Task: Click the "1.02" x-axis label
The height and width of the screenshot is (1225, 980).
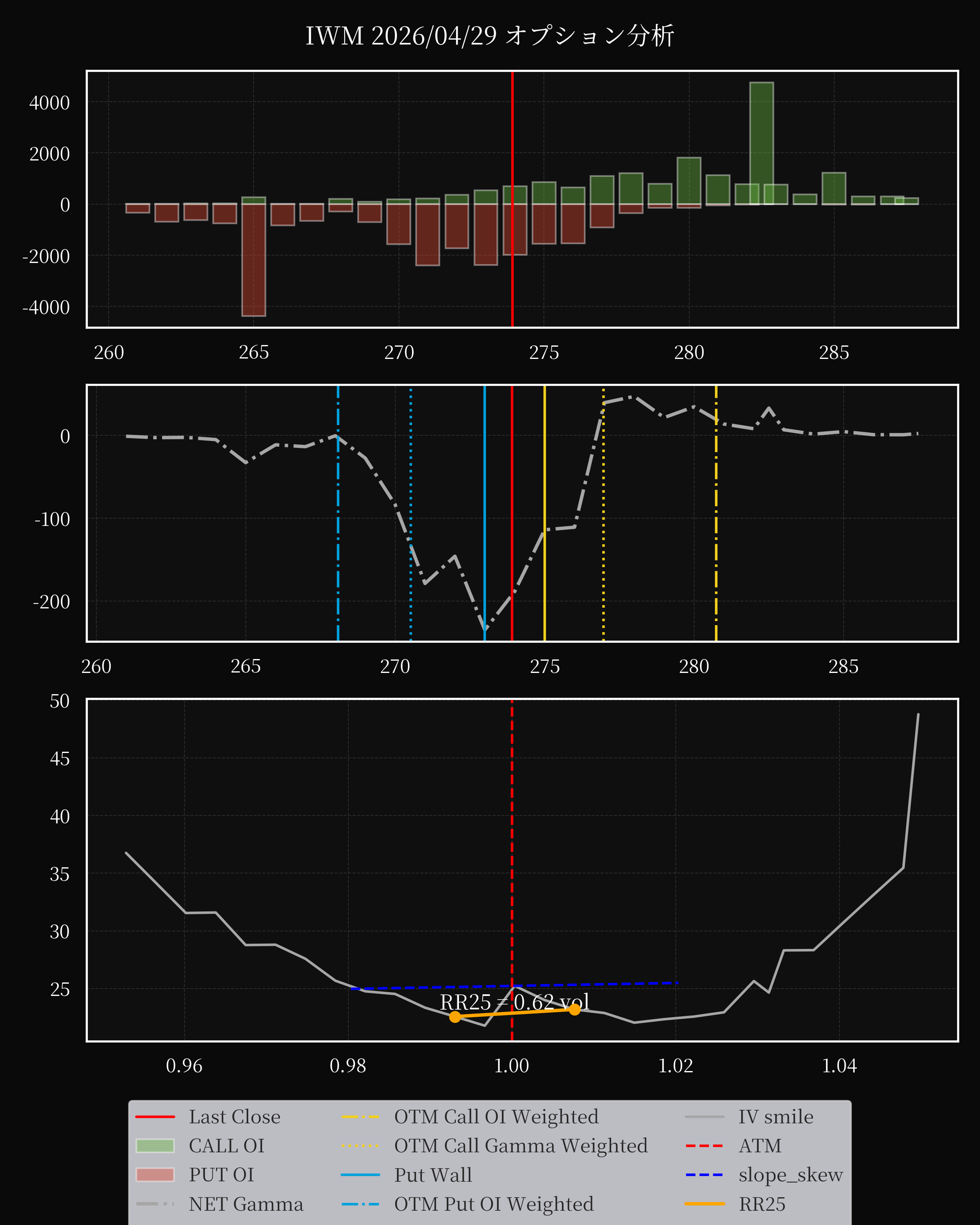Action: click(x=675, y=1065)
